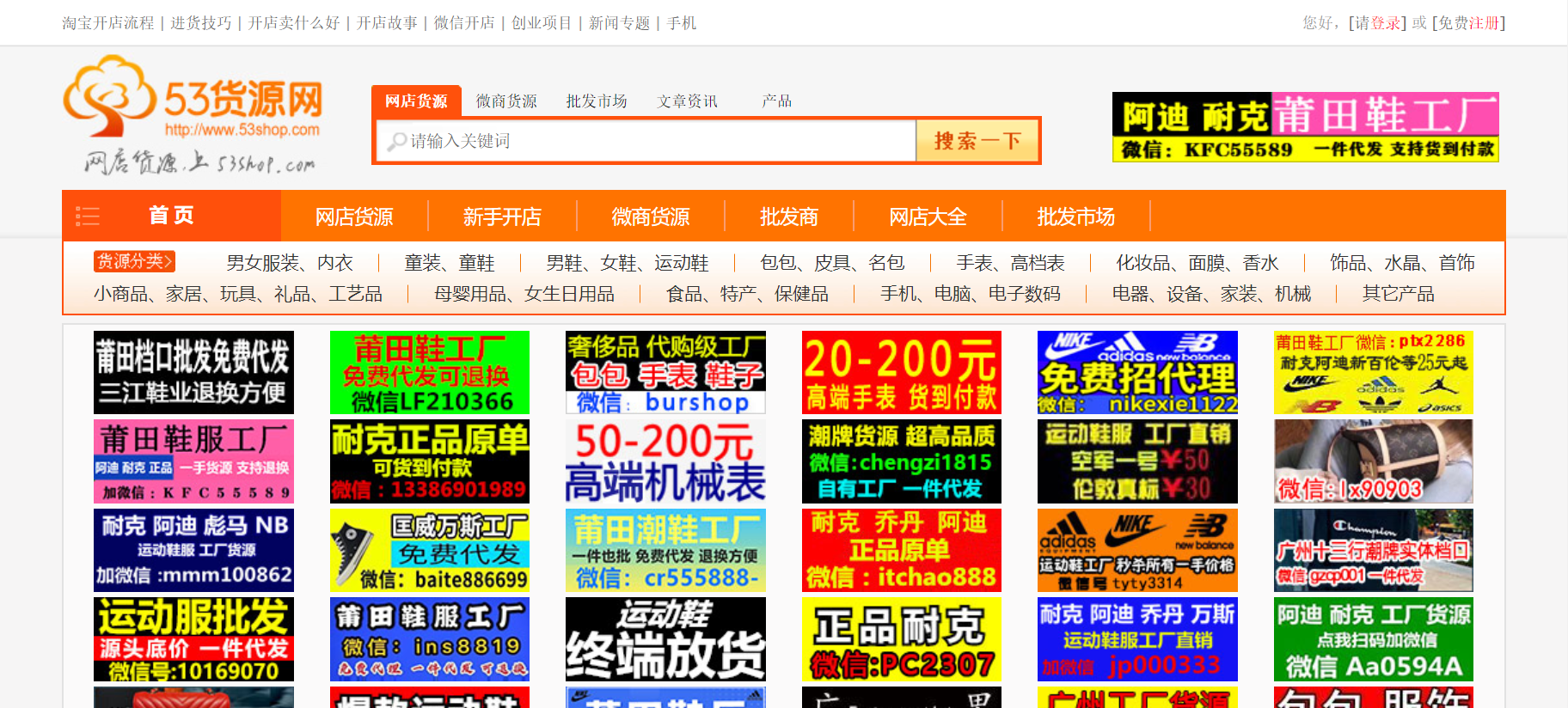Open 新手开店 in the navigation bar
This screenshot has width=1568, height=708.
click(x=502, y=217)
